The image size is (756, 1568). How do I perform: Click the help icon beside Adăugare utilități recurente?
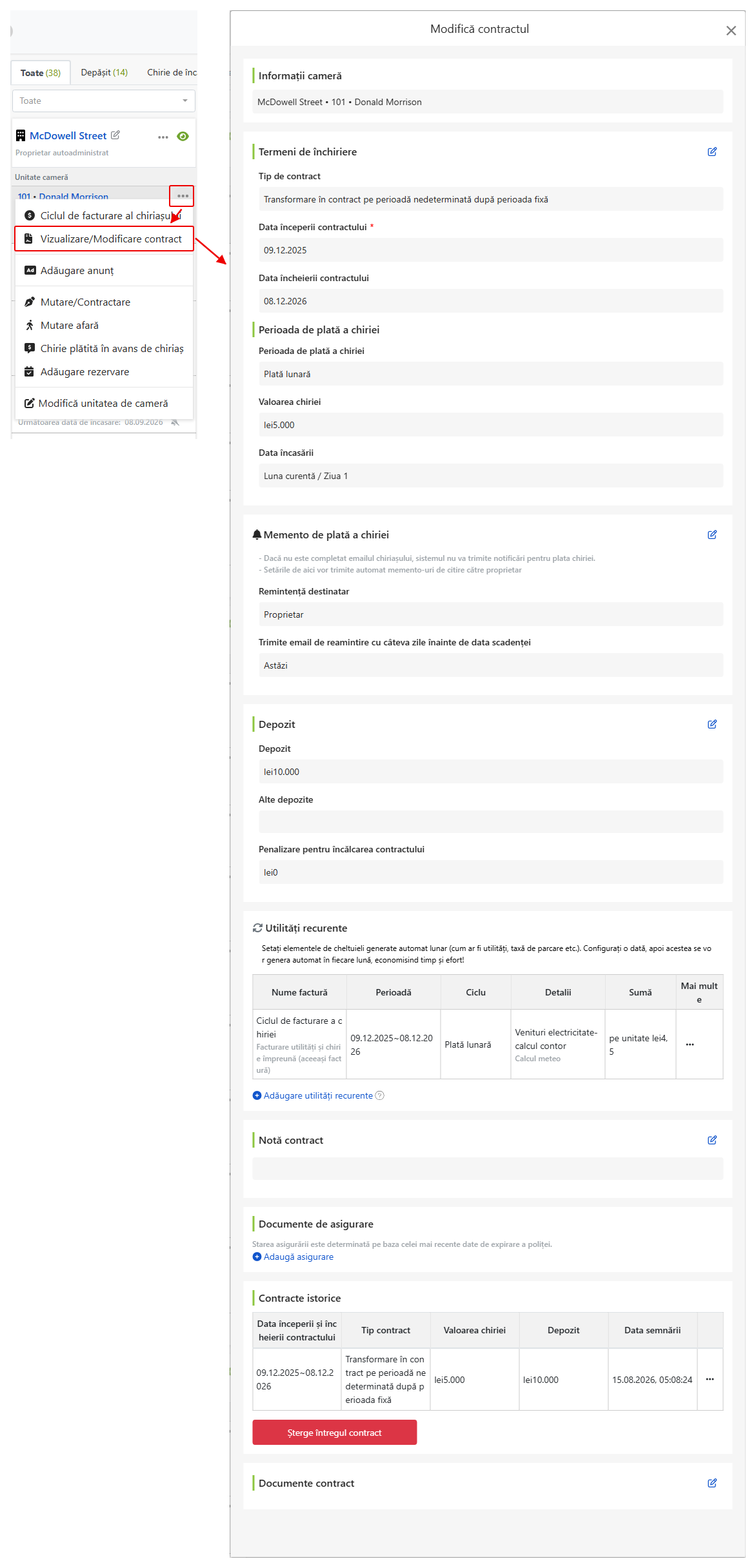(x=380, y=1095)
